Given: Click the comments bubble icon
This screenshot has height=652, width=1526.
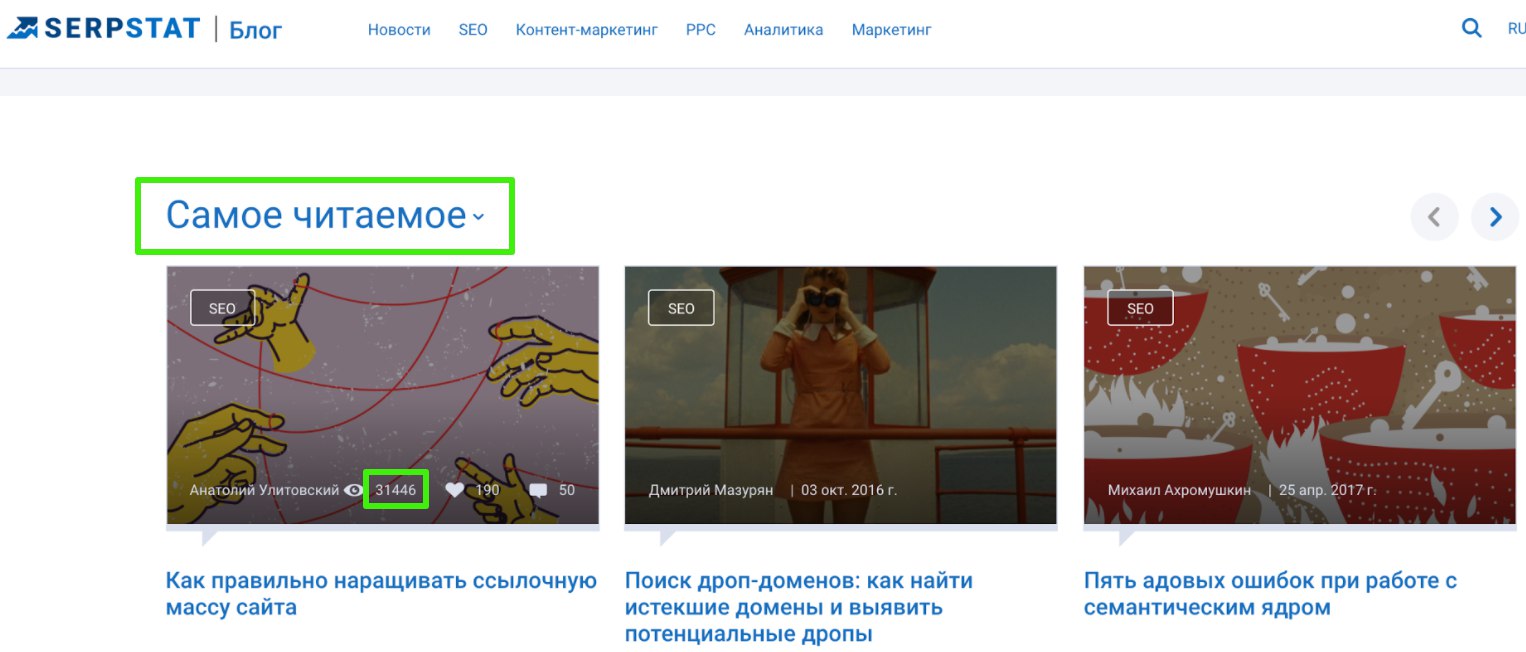Looking at the screenshot, I should 538,490.
